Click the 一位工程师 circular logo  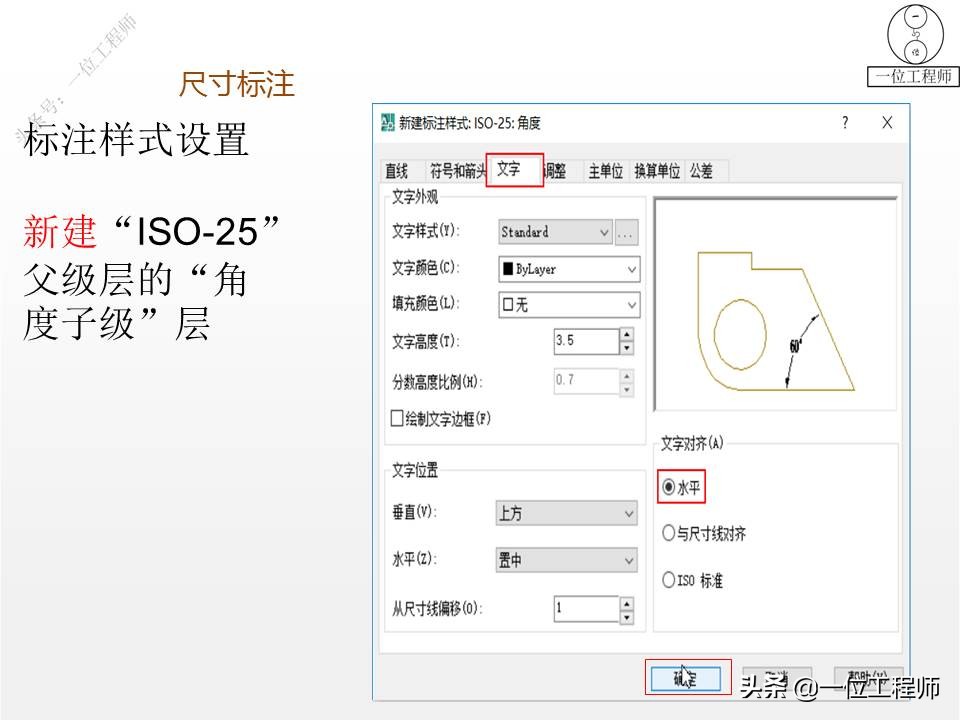click(x=916, y=36)
